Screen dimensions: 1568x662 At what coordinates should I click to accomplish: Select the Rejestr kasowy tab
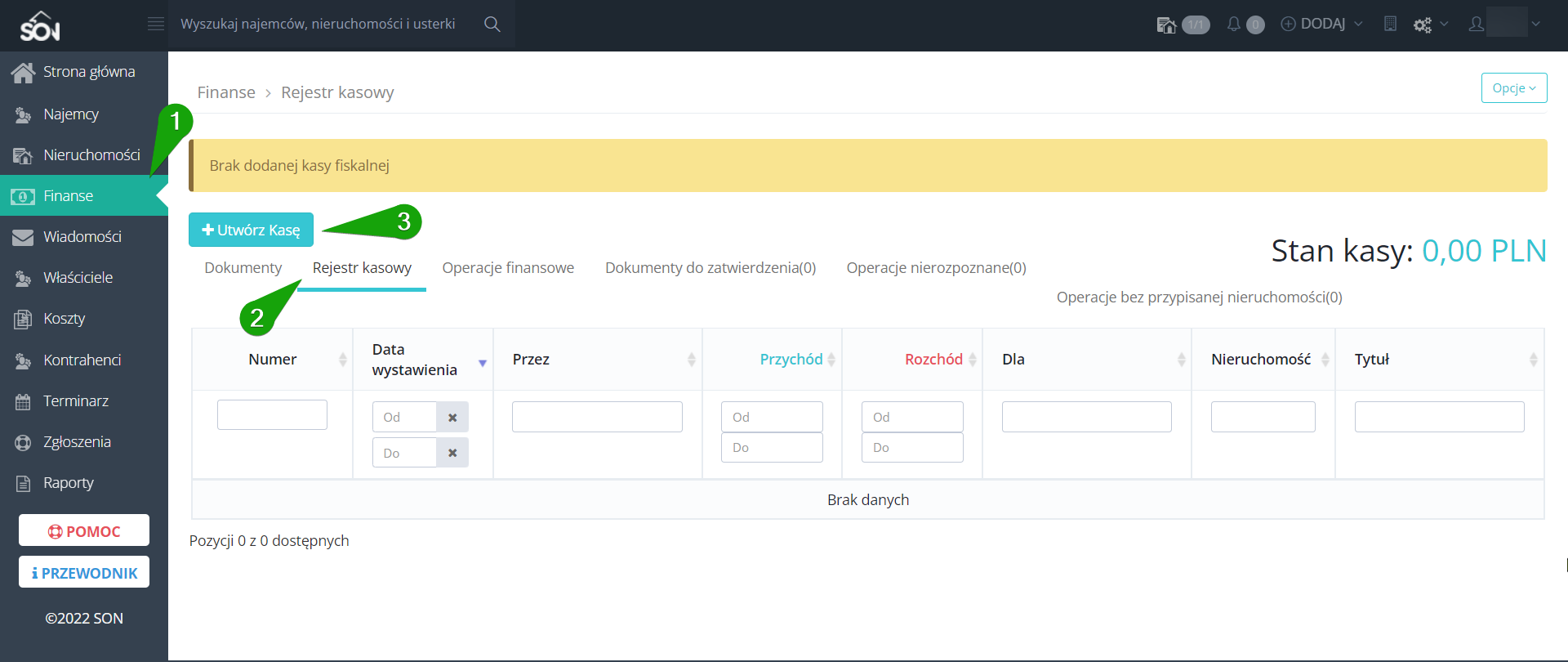click(x=362, y=268)
